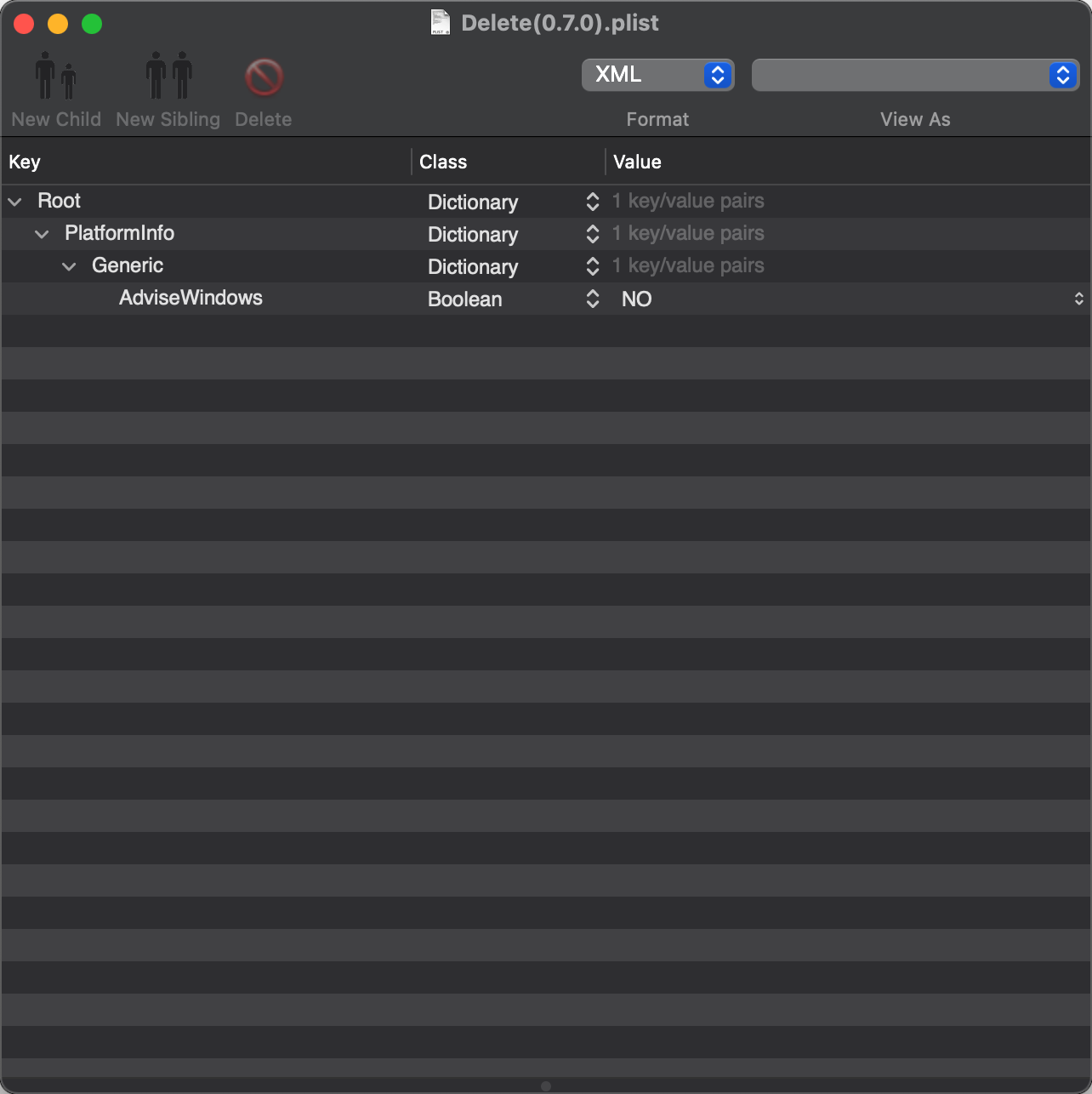Minimize window with yellow button
The width and height of the screenshot is (1092, 1094).
point(58,24)
